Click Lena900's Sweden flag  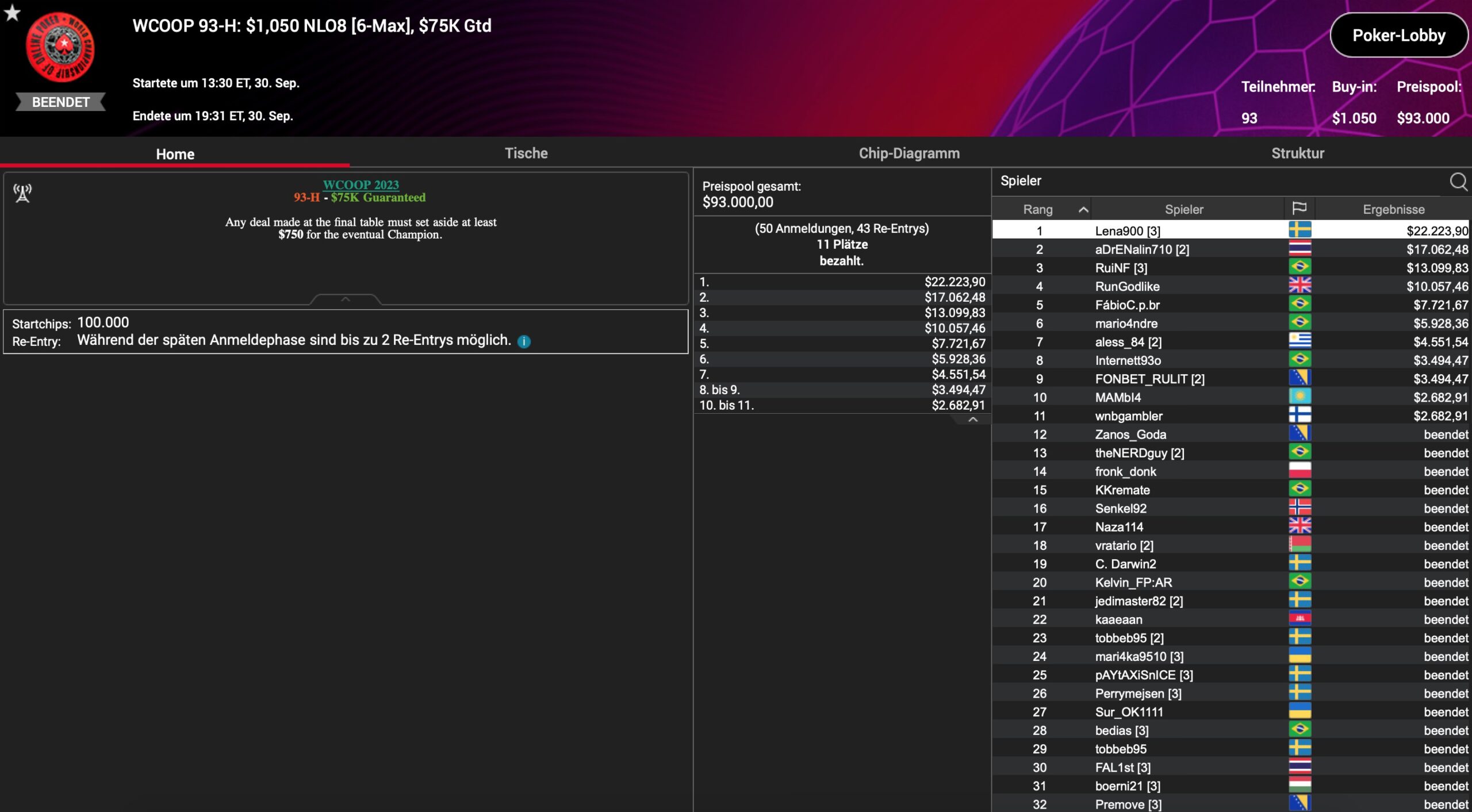coord(1299,230)
